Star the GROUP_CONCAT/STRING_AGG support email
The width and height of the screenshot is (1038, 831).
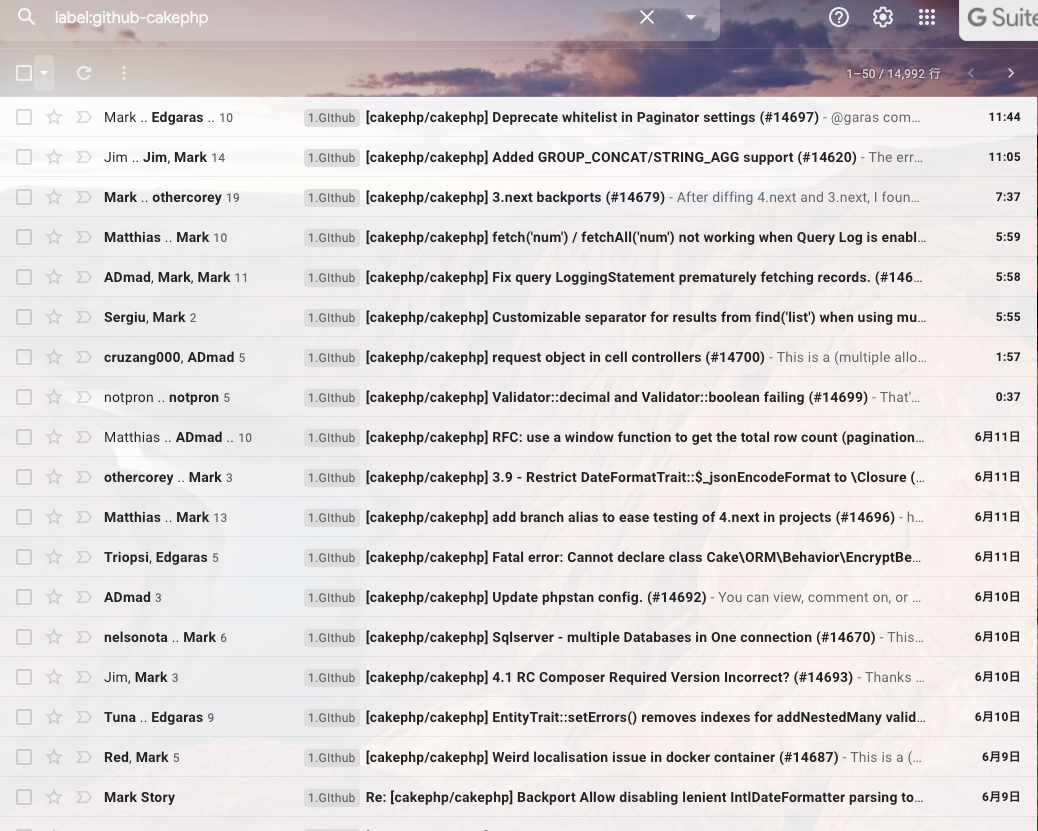[54, 157]
